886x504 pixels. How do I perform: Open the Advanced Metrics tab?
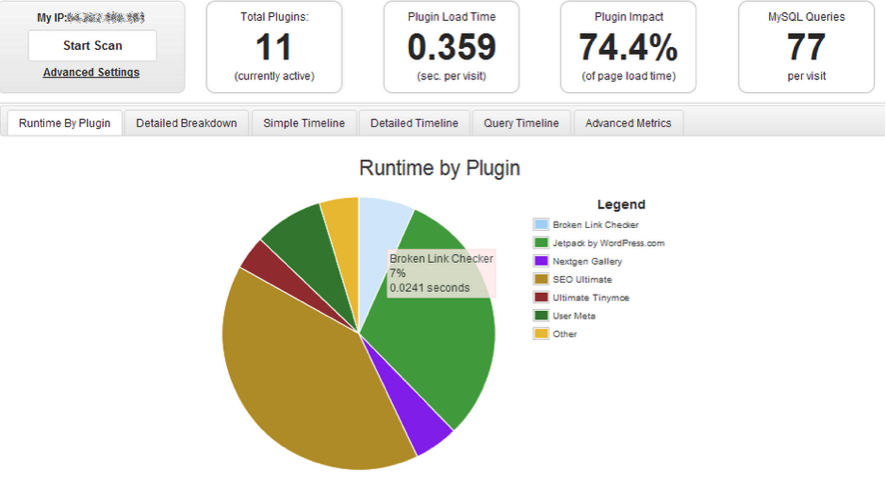pyautogui.click(x=628, y=123)
